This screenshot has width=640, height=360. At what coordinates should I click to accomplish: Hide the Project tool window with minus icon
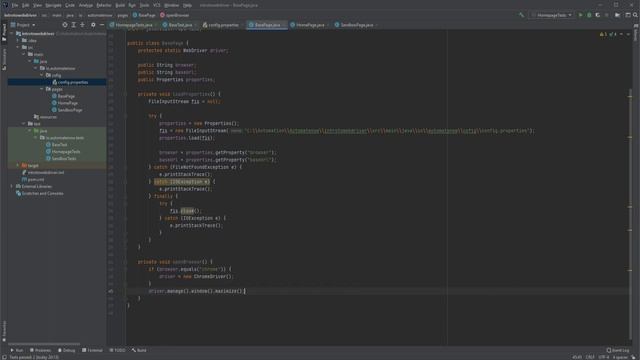pyautogui.click(x=102, y=25)
